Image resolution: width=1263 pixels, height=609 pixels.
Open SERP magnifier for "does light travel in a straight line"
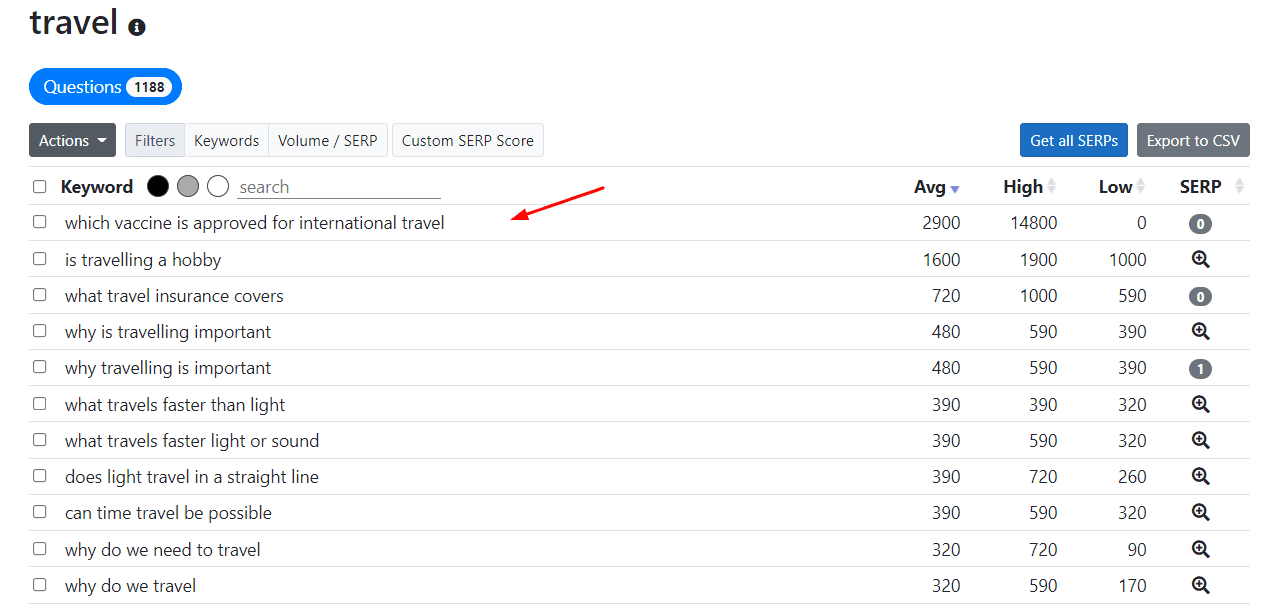tap(1201, 476)
